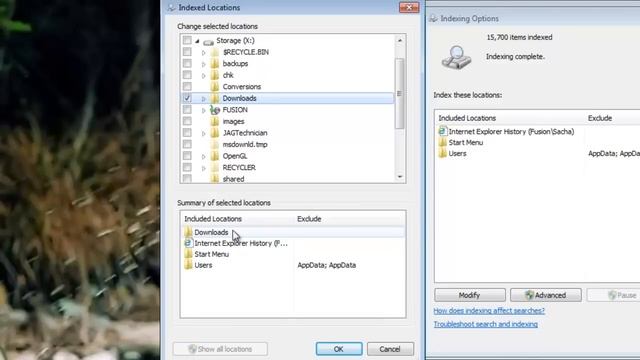This screenshot has width=640, height=360.
Task: Check the images folder checkbox
Action: pos(187,121)
